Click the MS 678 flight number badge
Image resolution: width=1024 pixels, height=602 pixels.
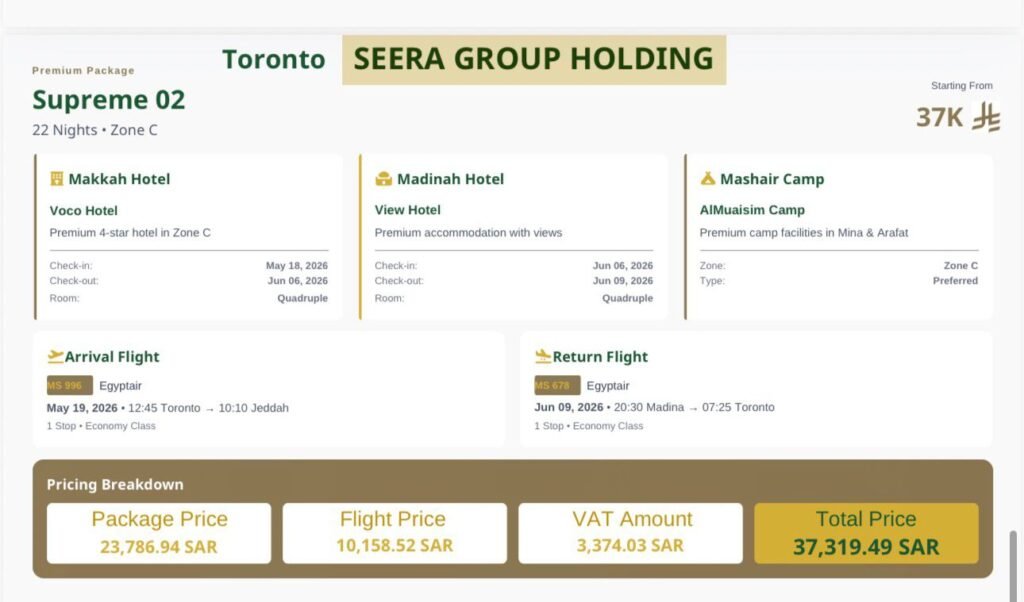(x=557, y=386)
